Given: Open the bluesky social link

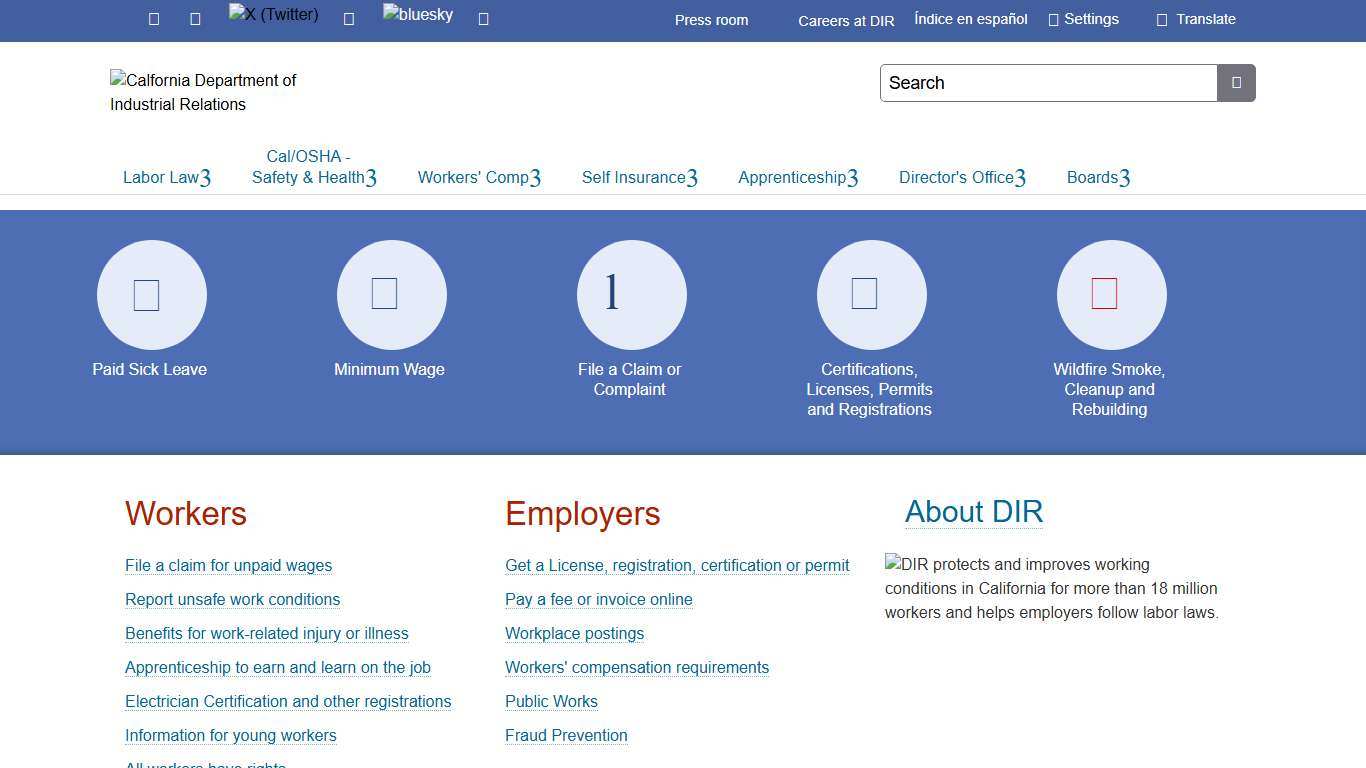Looking at the screenshot, I should pos(417,15).
